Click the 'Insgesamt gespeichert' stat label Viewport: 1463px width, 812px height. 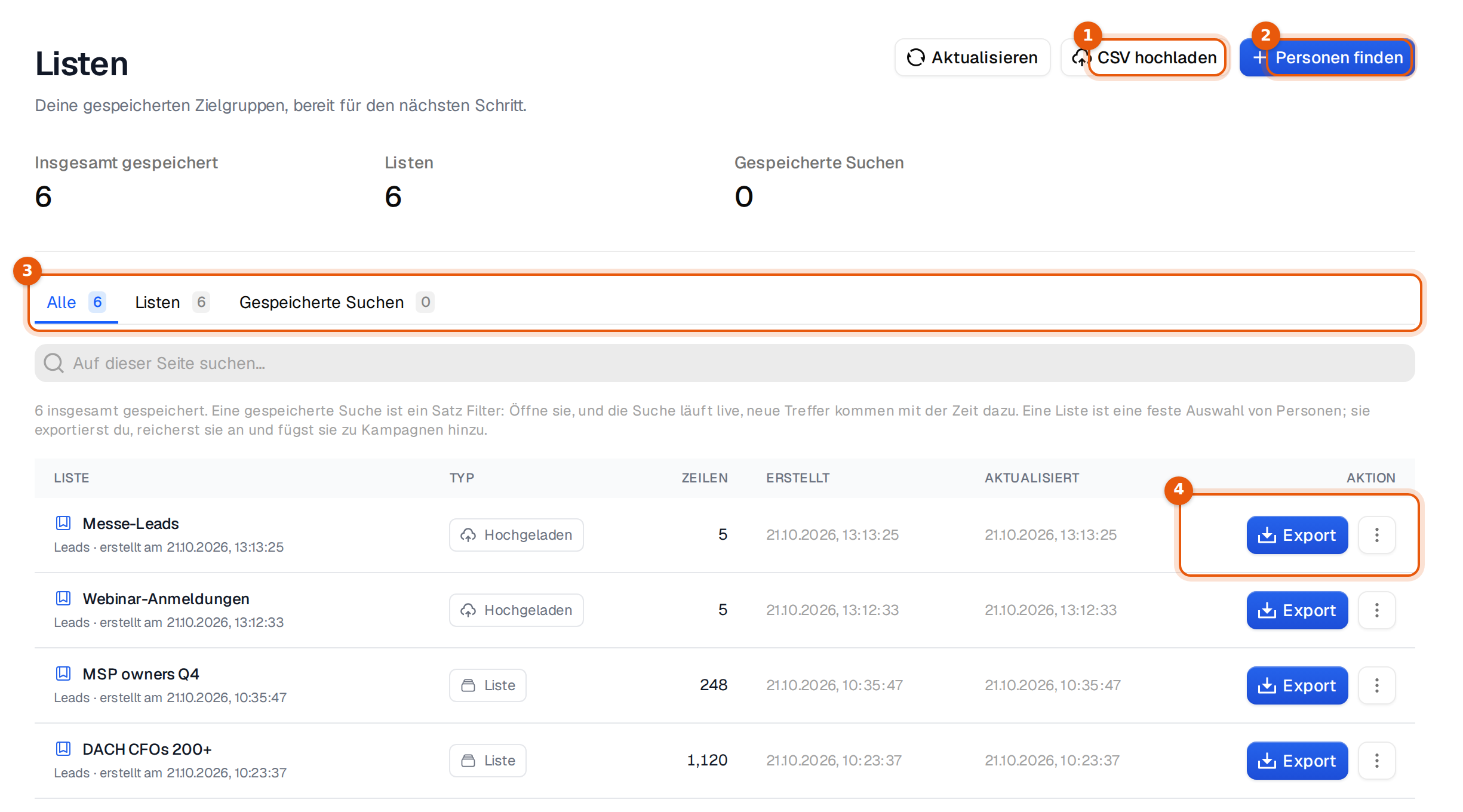click(x=126, y=163)
